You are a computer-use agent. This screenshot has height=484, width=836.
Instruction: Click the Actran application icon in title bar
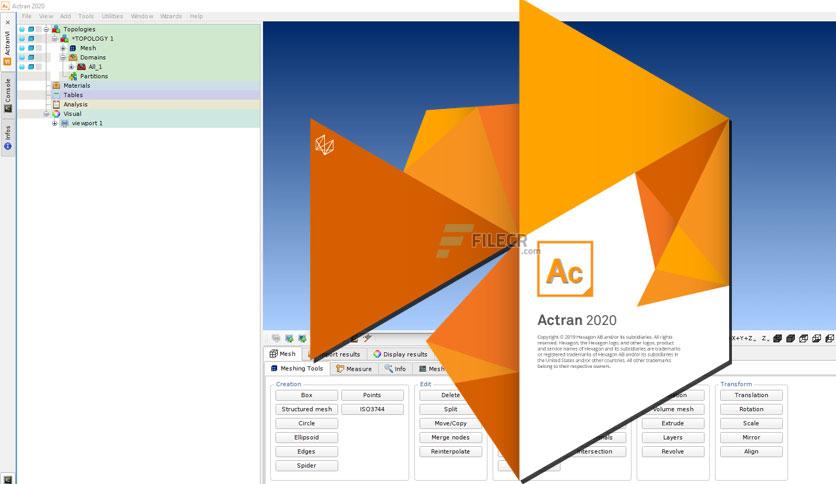[x=5, y=5]
